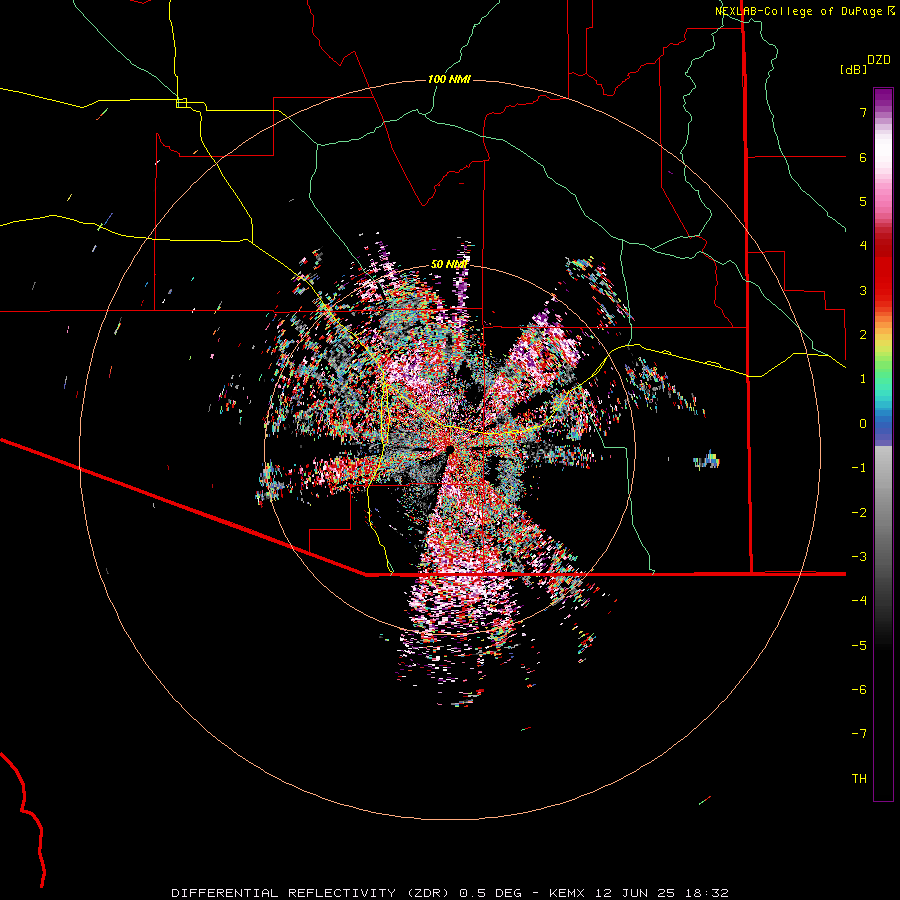The height and width of the screenshot is (900, 900).
Task: Click the small yellow square road marker
Action: [181, 103]
